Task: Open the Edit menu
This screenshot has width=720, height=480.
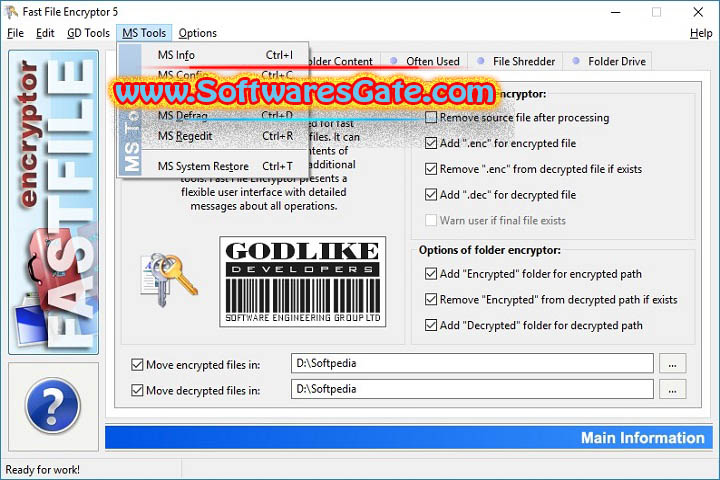Action: tap(45, 33)
